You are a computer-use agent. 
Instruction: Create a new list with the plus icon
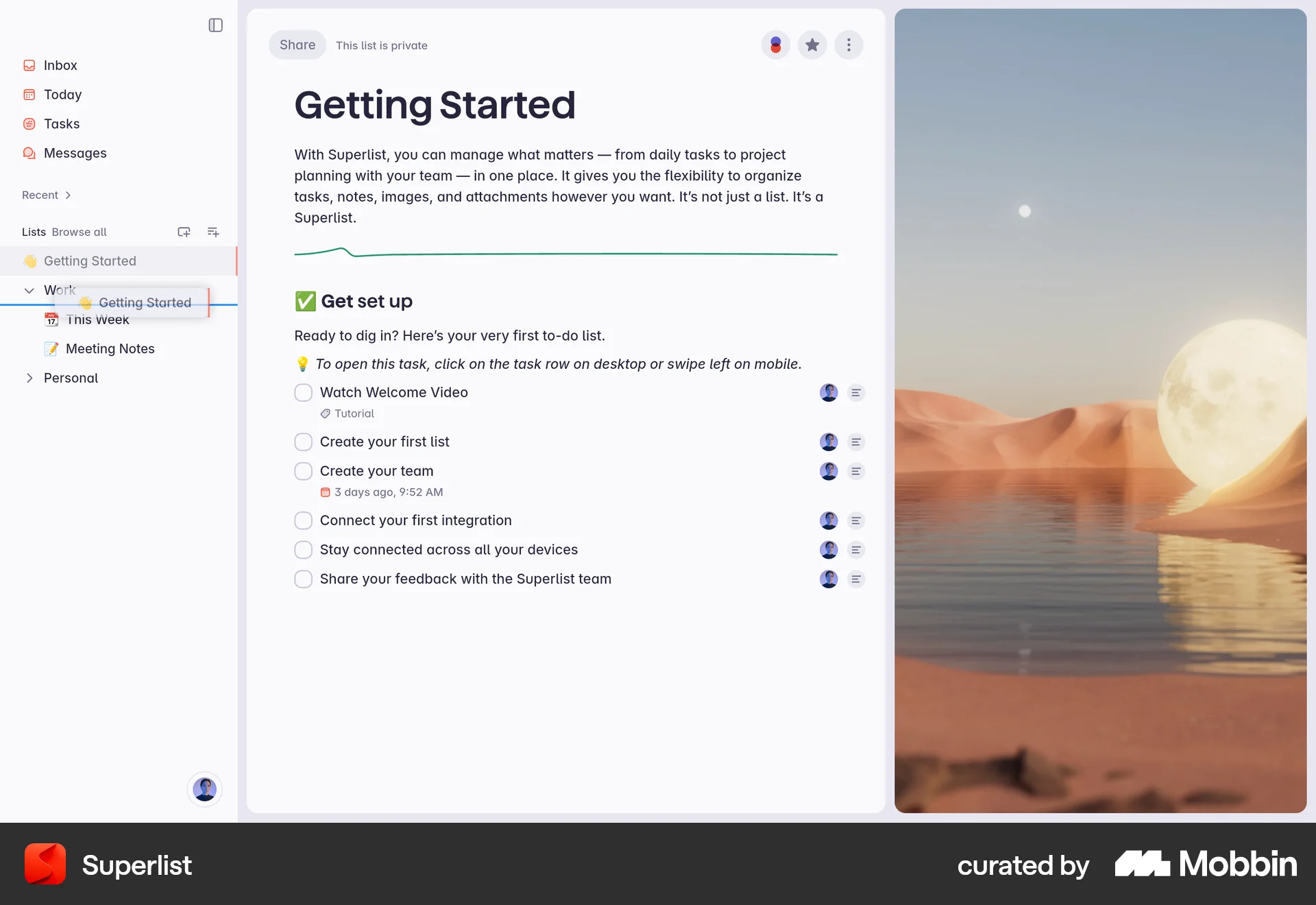[184, 232]
